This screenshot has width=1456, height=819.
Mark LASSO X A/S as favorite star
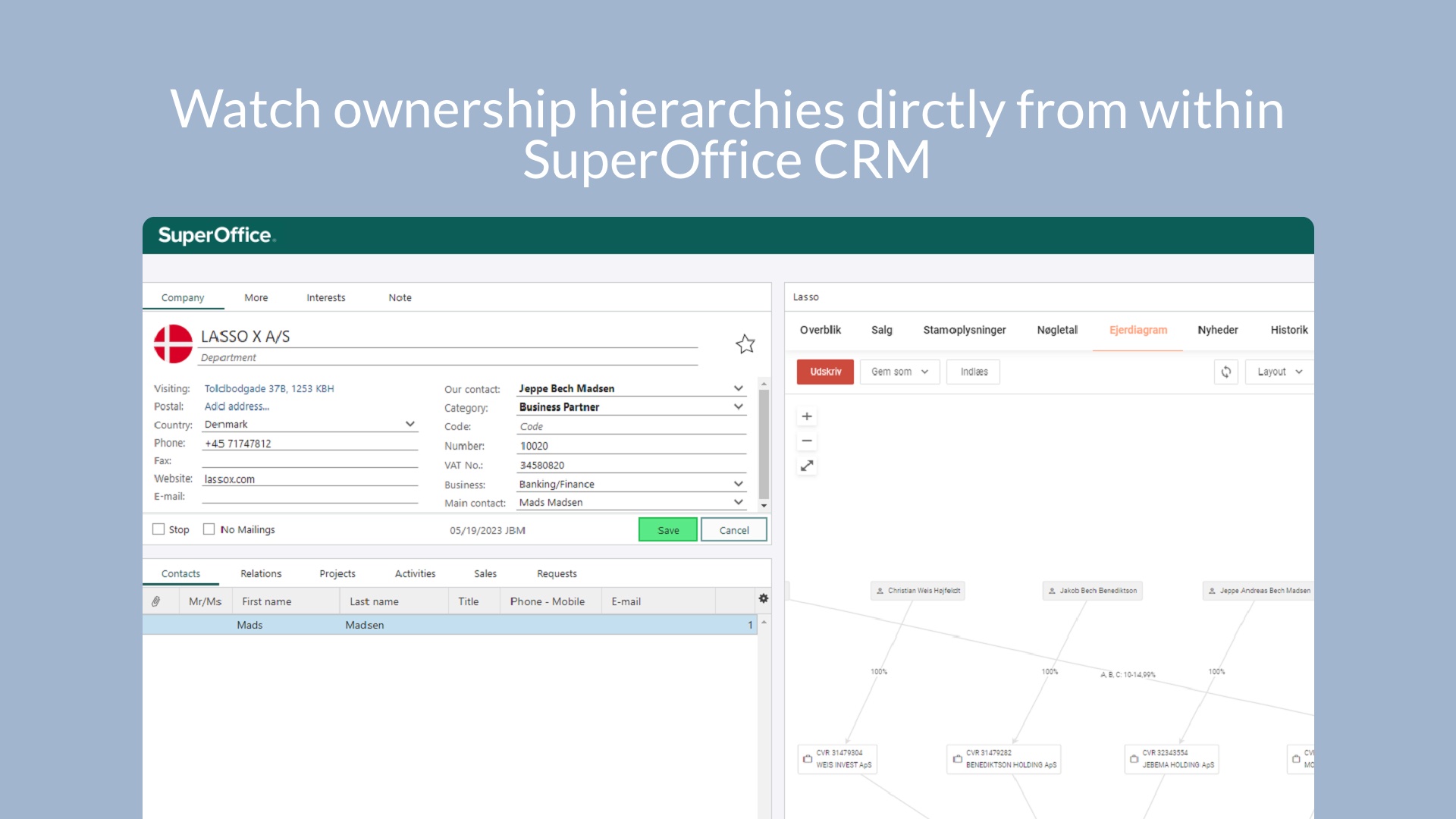pos(745,344)
